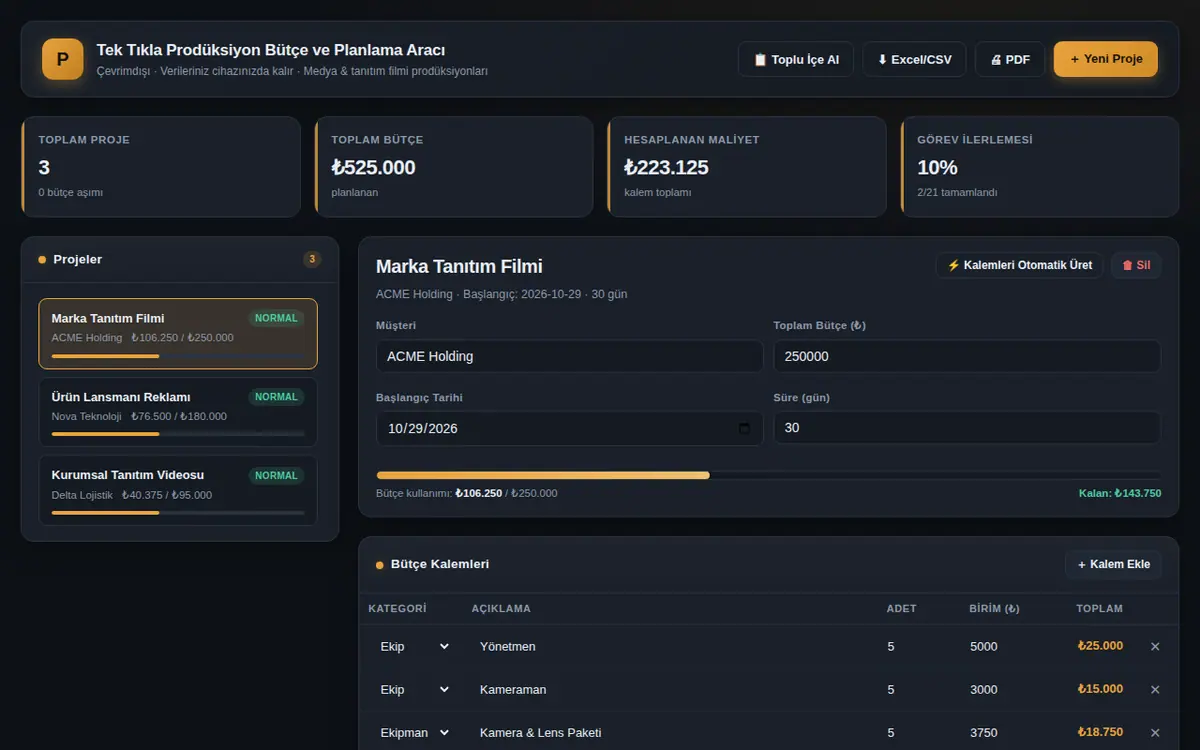The height and width of the screenshot is (750, 1200).
Task: Click the Görev İlerlemesi stat card
Action: click(1040, 166)
